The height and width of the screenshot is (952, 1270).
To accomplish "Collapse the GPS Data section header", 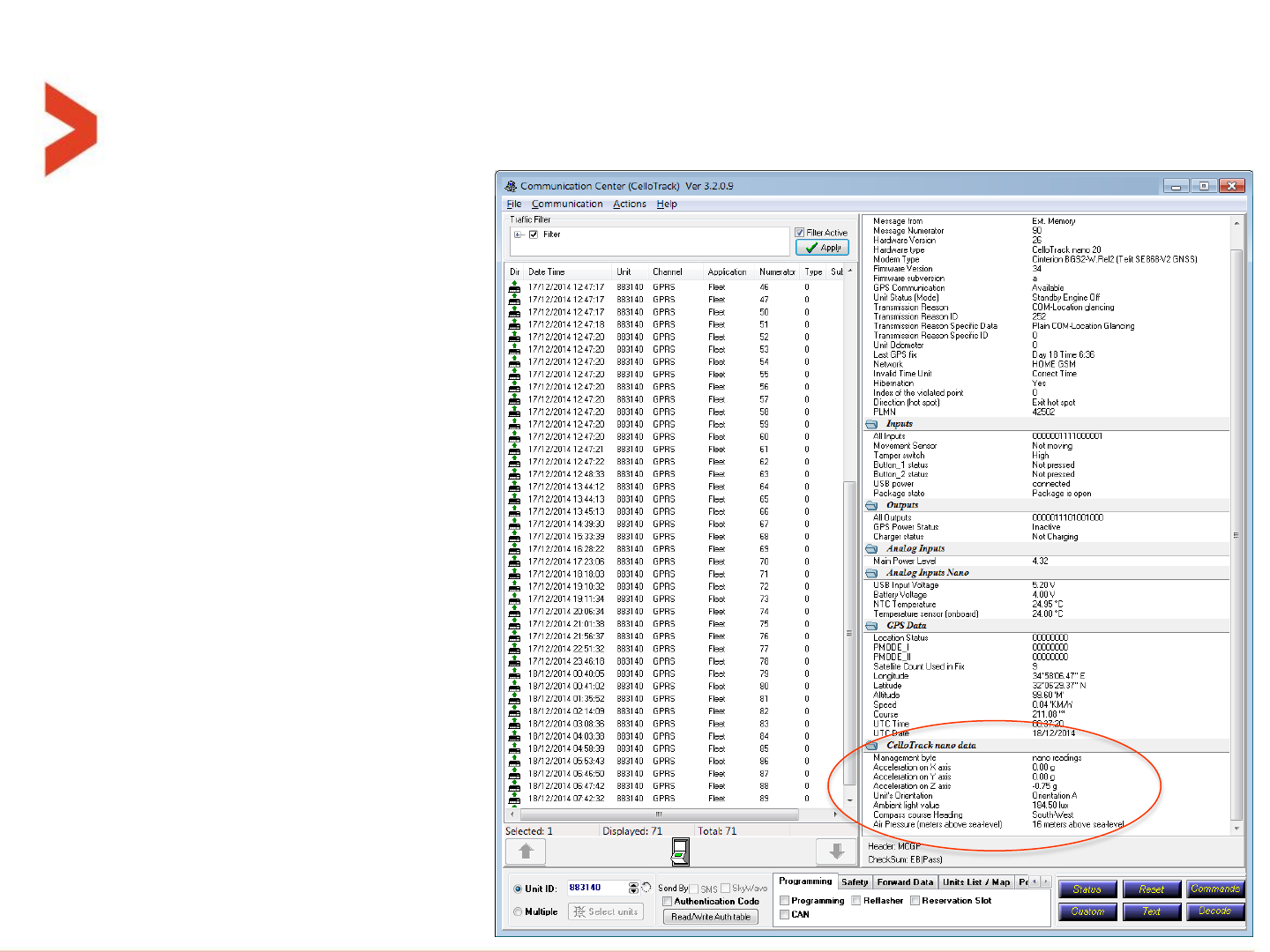I will 1047,626.
